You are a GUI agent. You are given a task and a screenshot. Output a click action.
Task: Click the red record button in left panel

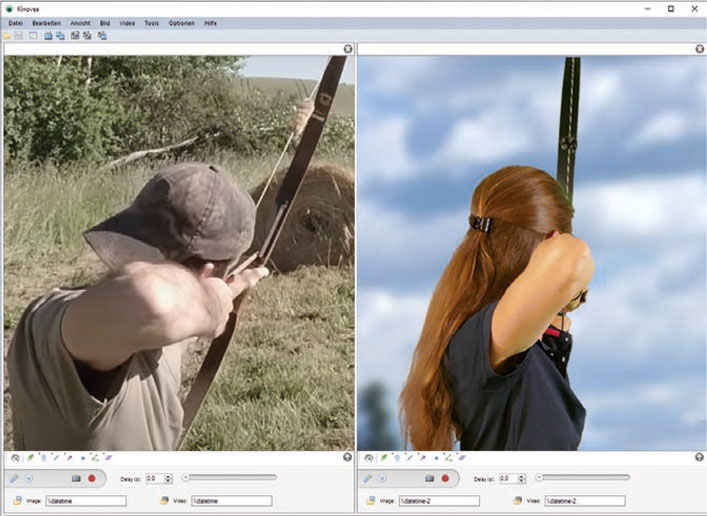pyautogui.click(x=91, y=479)
